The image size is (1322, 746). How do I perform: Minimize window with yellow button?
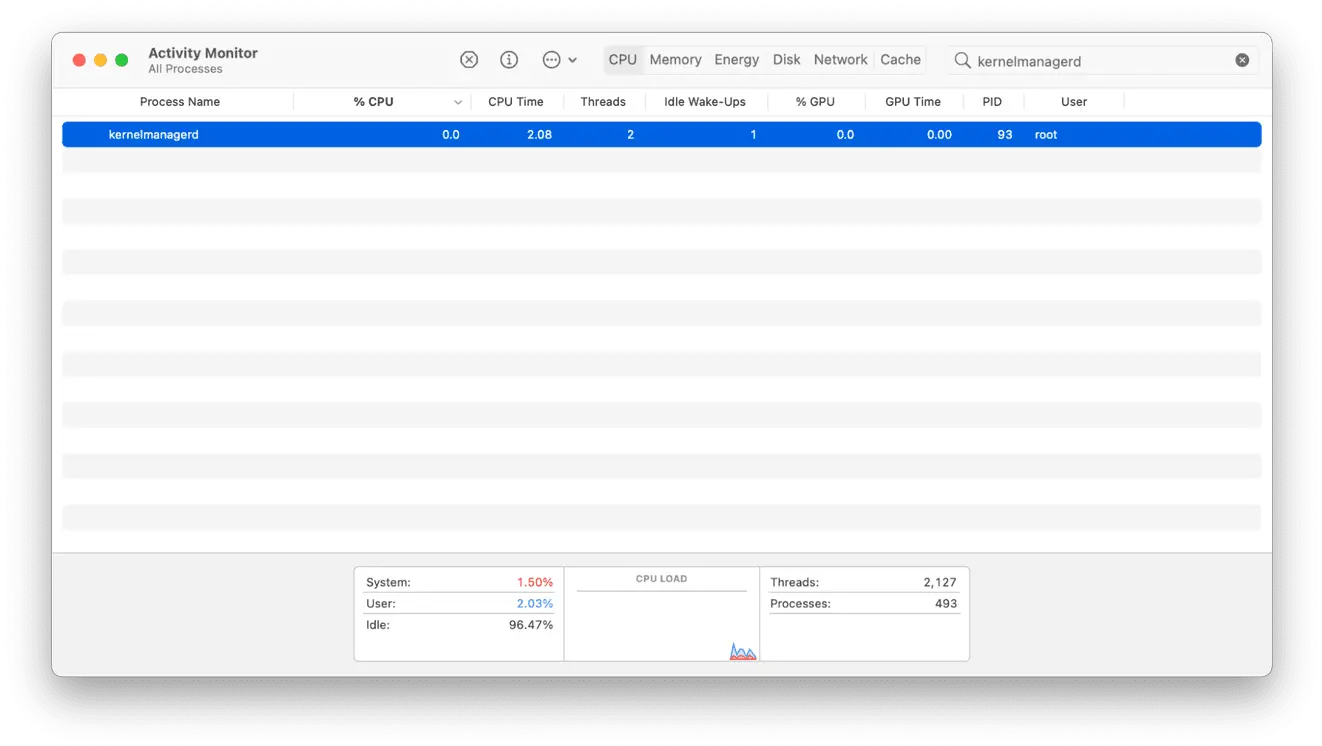100,60
